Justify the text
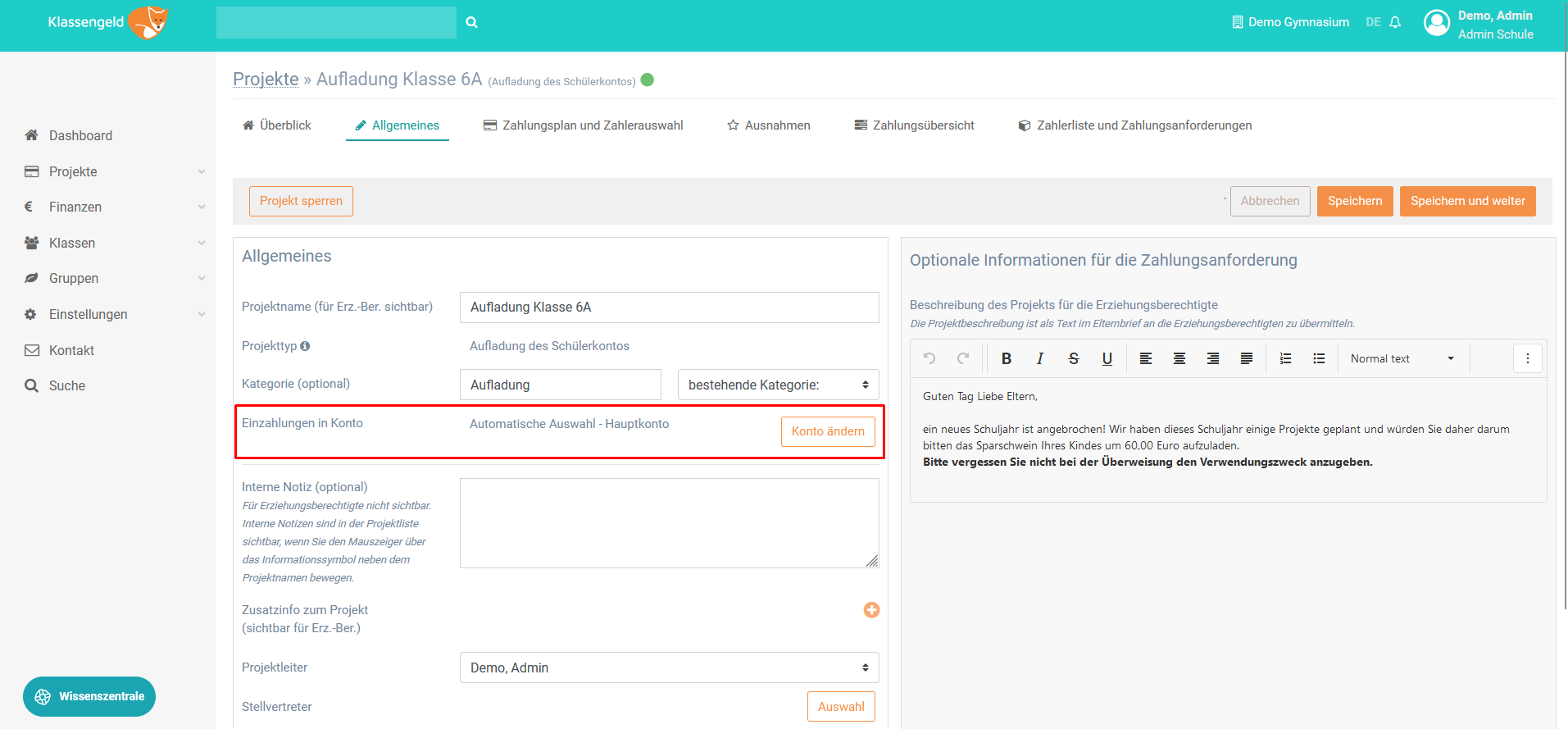The image size is (1568, 729). (x=1247, y=358)
